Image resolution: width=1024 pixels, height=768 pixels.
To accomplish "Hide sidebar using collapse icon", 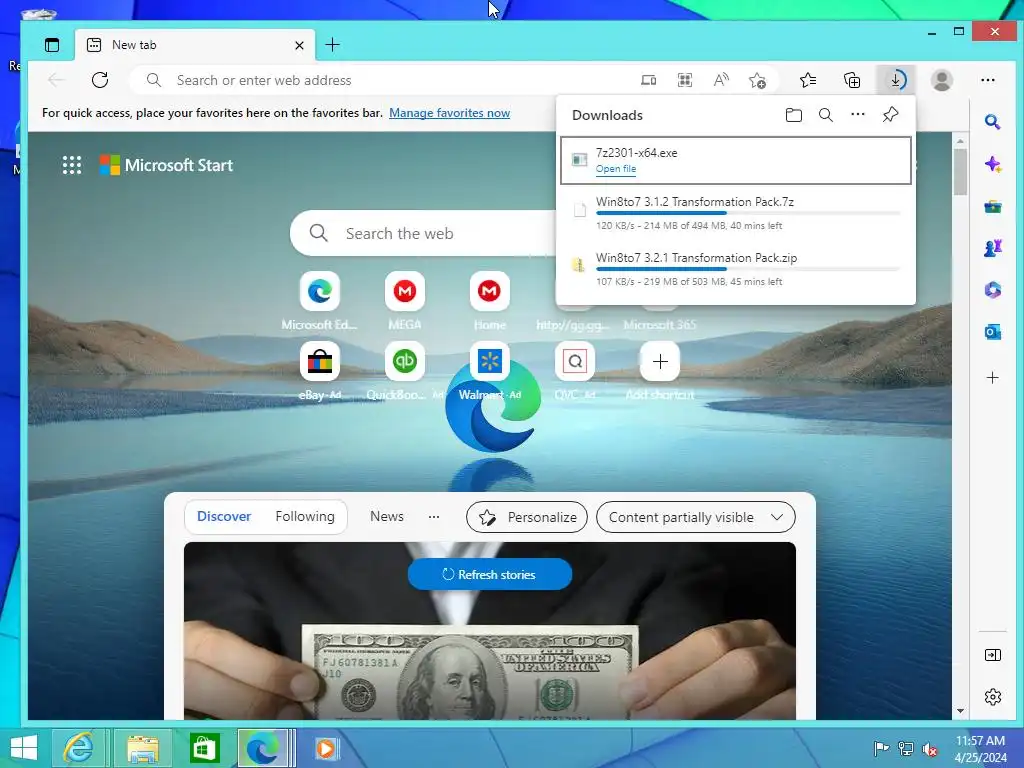I will pyautogui.click(x=993, y=655).
